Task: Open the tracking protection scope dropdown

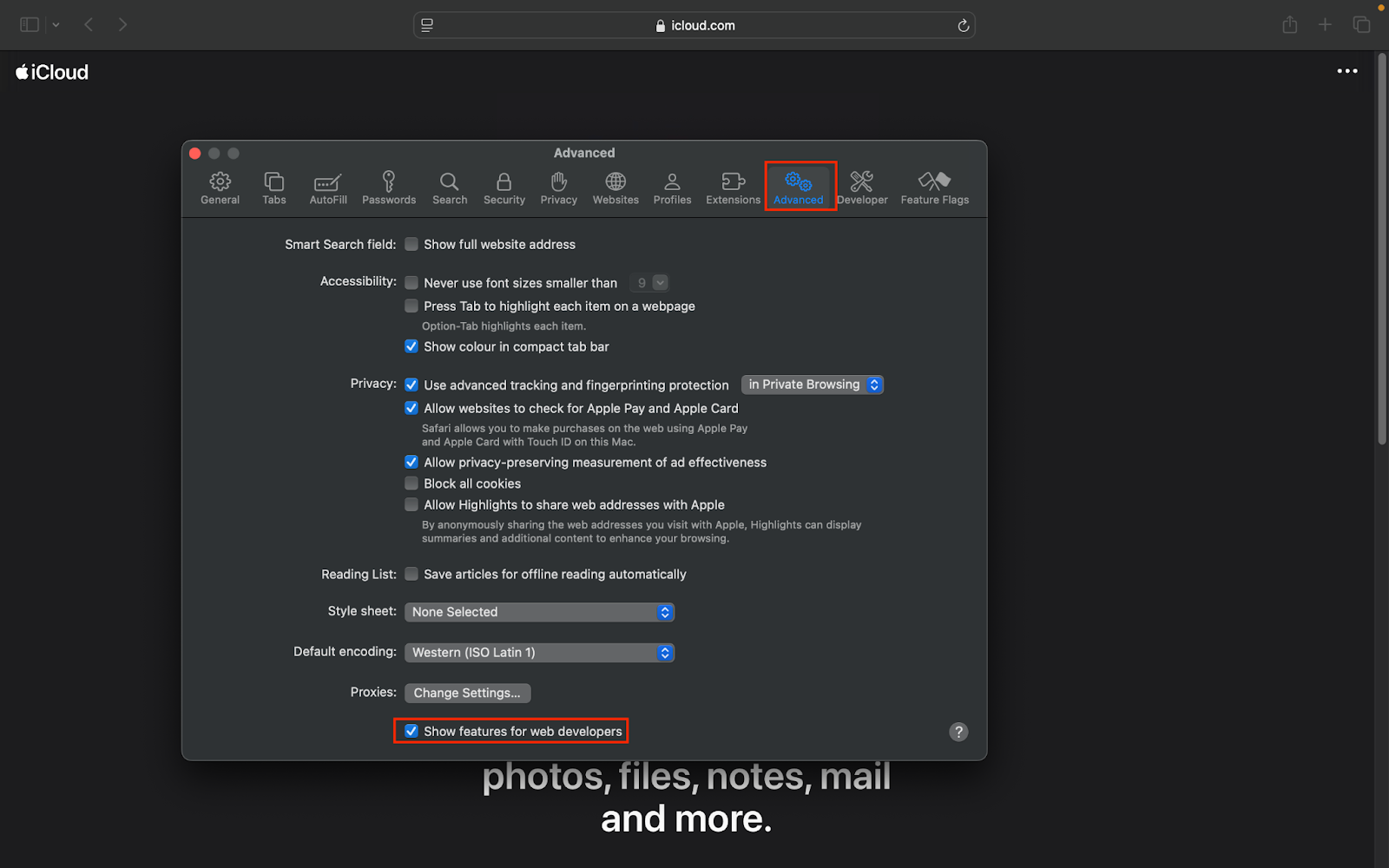Action: pos(812,384)
